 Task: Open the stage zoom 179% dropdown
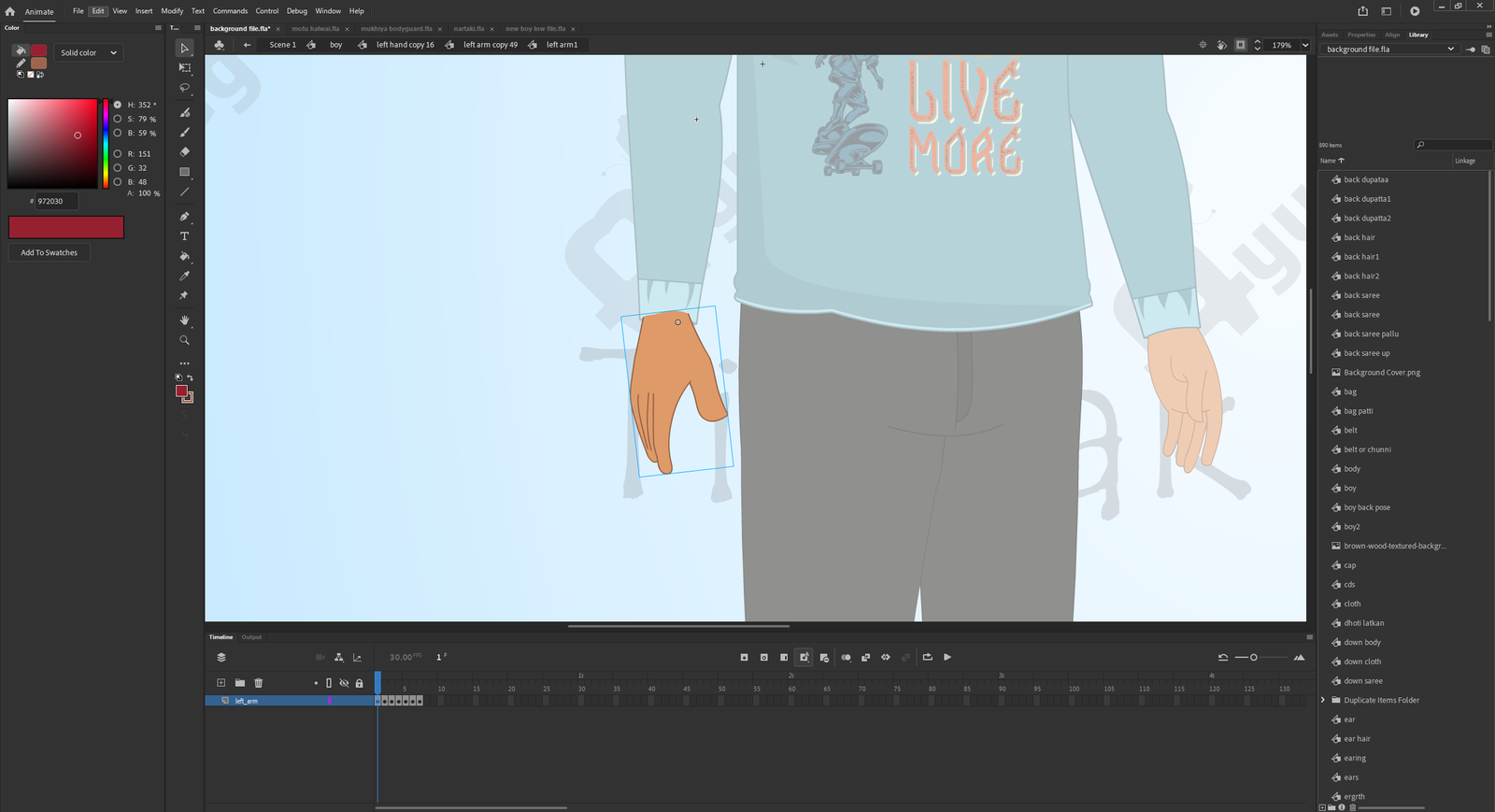tap(1305, 45)
